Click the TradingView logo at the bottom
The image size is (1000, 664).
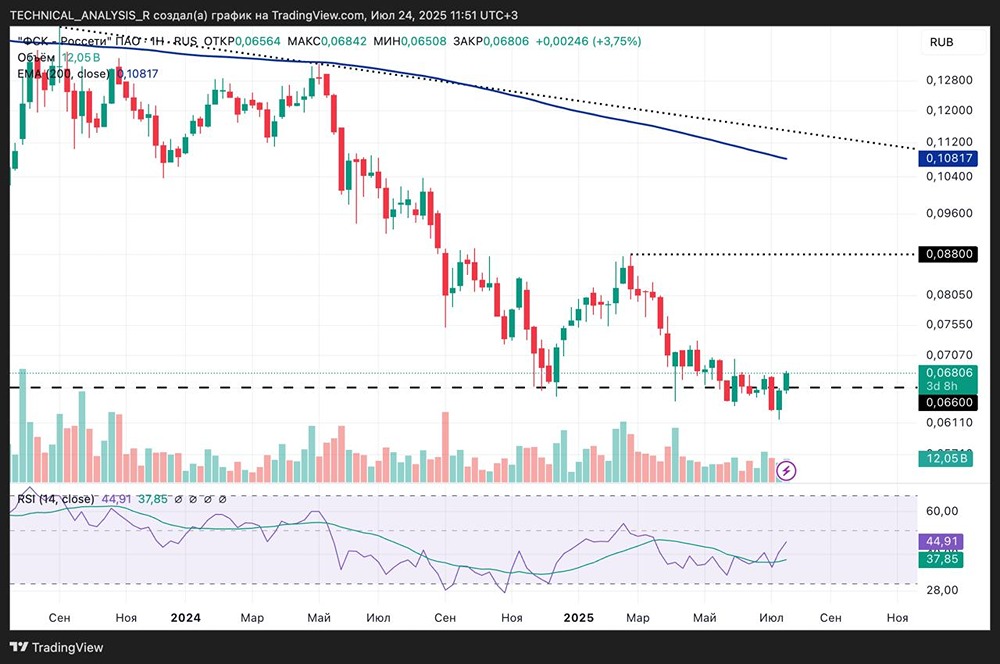pos(57,647)
